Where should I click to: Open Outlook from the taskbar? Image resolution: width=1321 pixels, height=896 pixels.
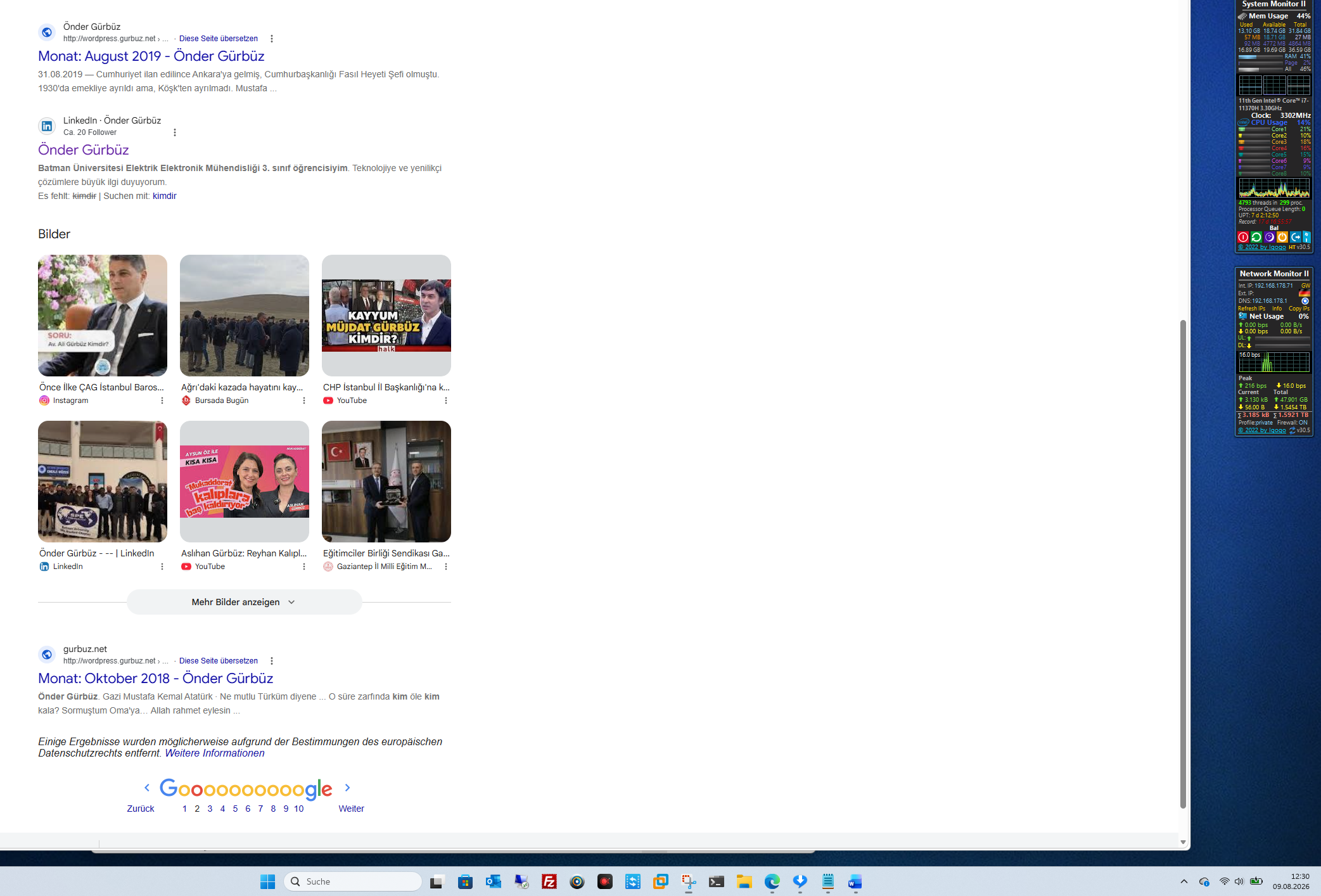point(493,881)
